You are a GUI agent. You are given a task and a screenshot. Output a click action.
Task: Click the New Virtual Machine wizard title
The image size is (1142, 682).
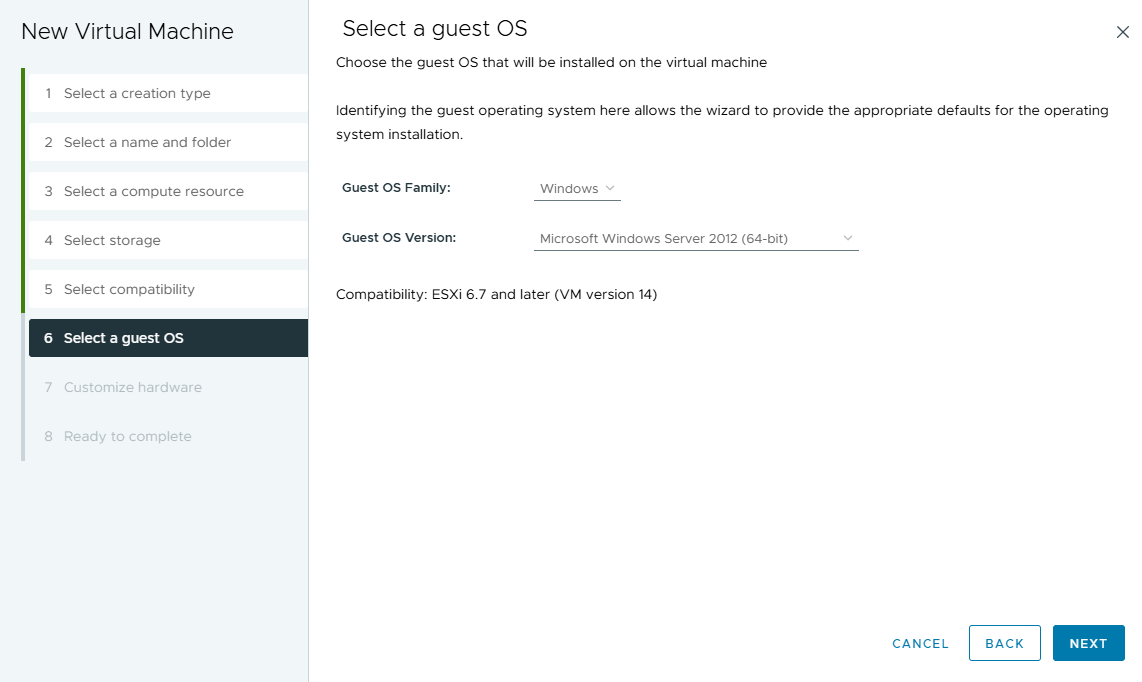[127, 31]
